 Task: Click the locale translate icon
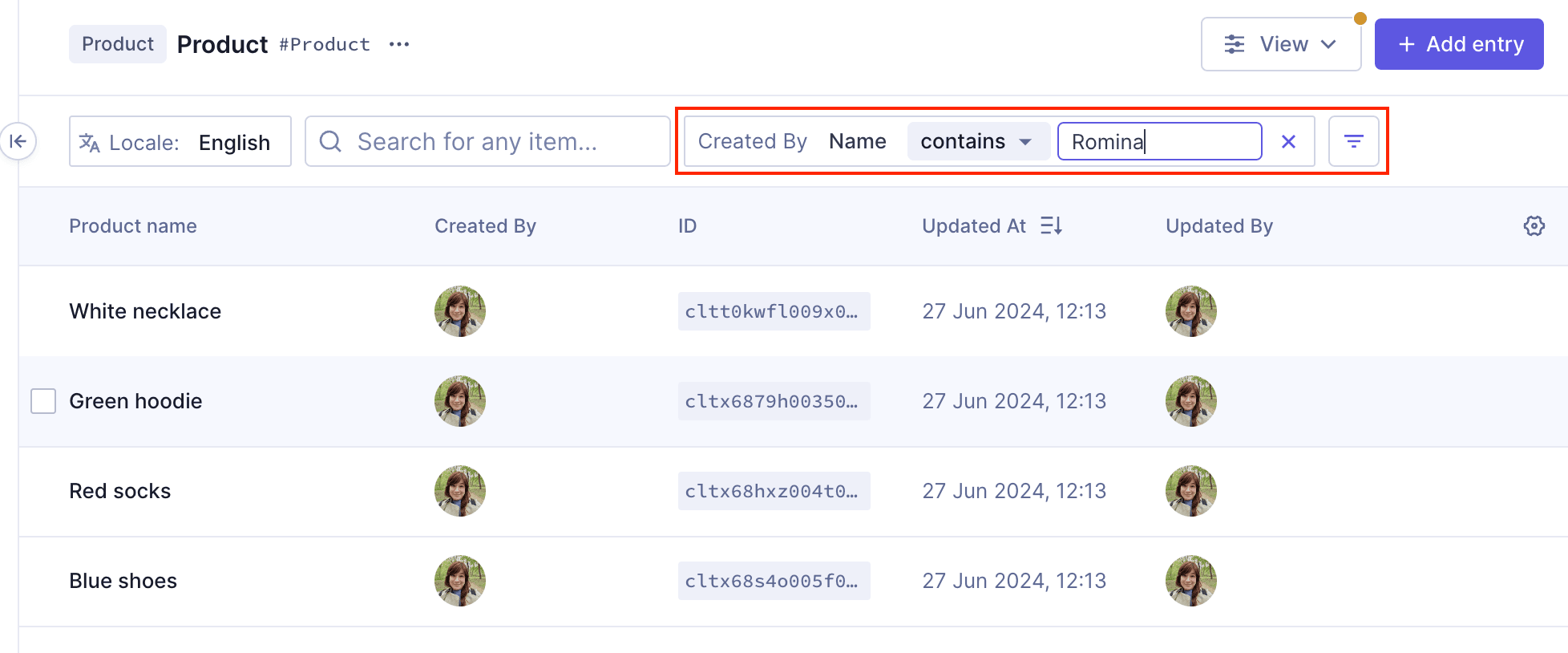click(x=90, y=143)
